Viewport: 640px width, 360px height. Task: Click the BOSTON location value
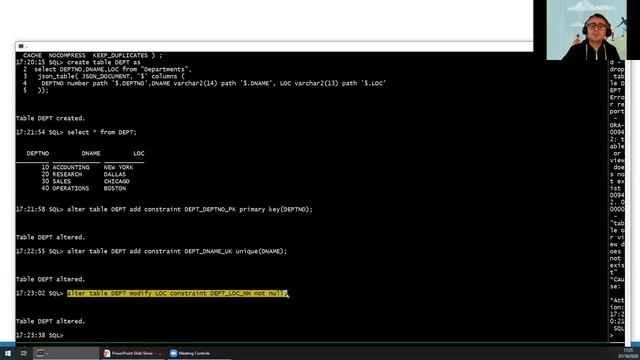[x=115, y=188]
